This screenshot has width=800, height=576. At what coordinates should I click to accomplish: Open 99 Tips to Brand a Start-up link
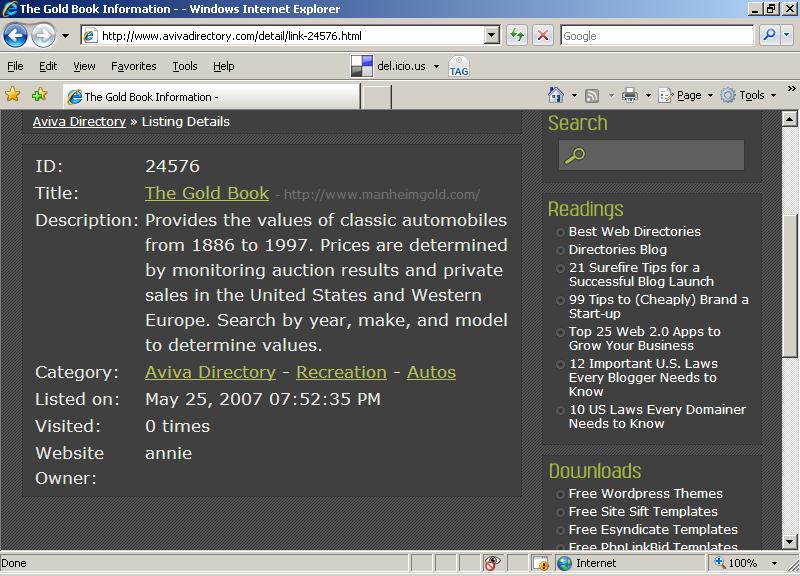point(659,306)
